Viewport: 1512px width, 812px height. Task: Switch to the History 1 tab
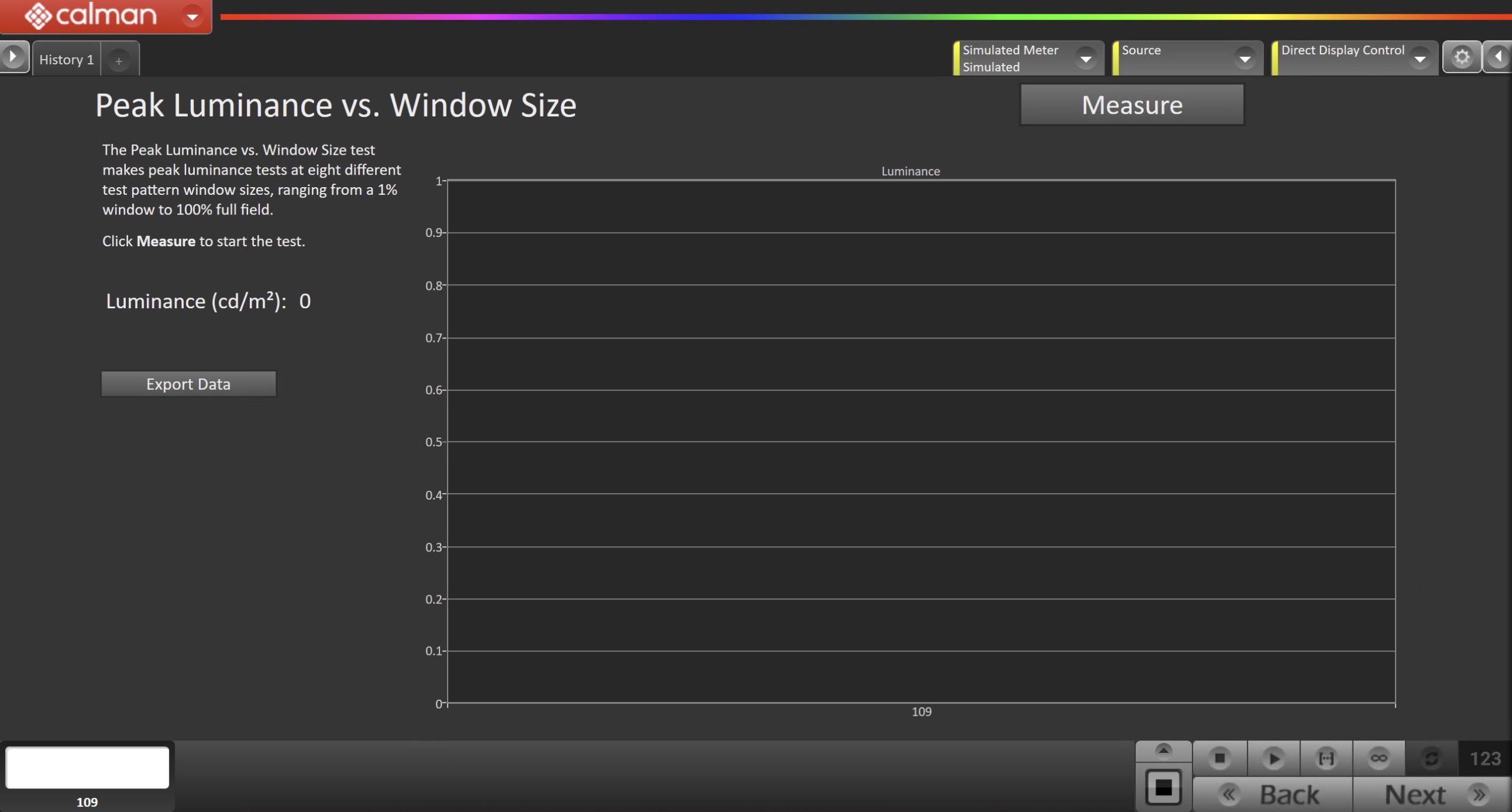tap(66, 60)
